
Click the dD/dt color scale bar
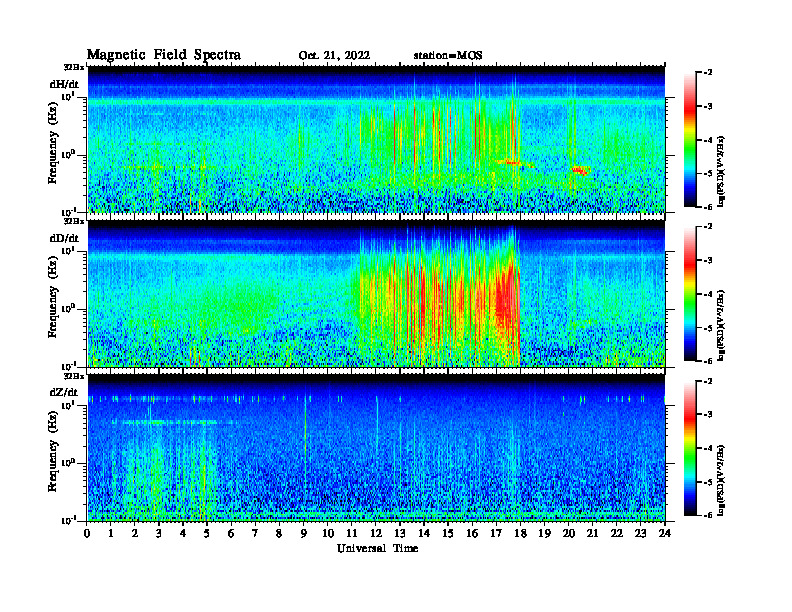tap(690, 293)
